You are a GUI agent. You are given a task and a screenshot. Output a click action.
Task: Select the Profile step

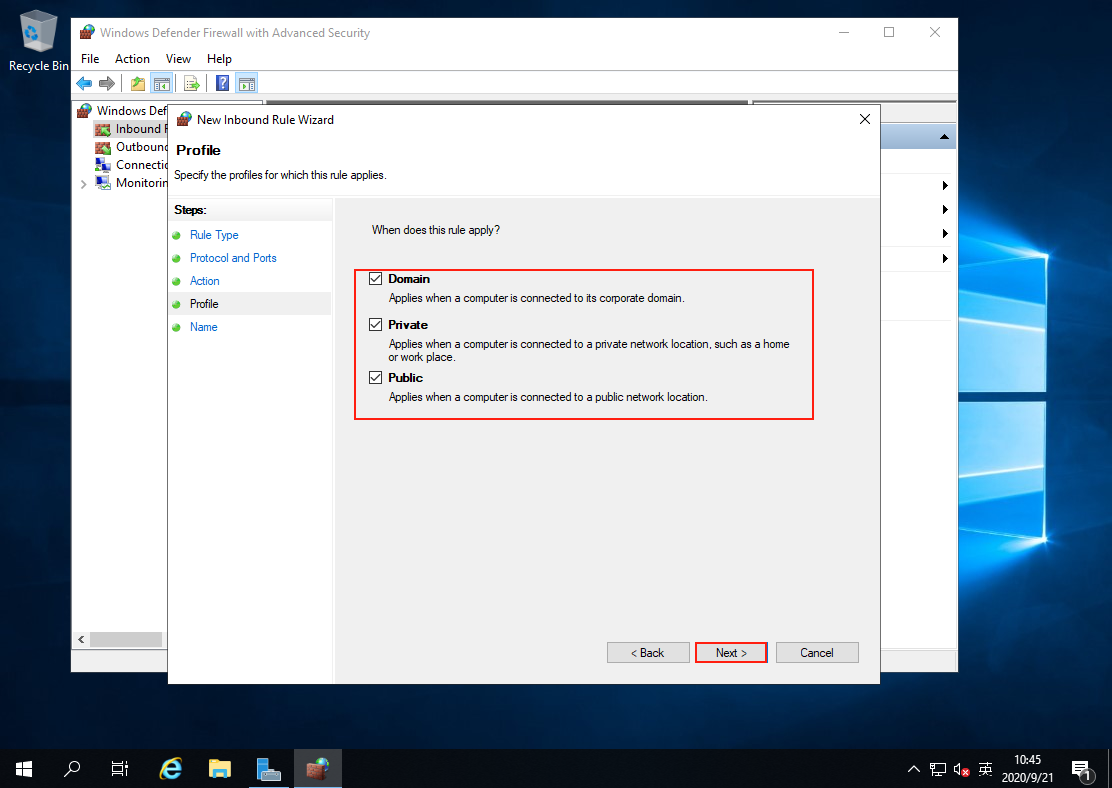pyautogui.click(x=204, y=304)
